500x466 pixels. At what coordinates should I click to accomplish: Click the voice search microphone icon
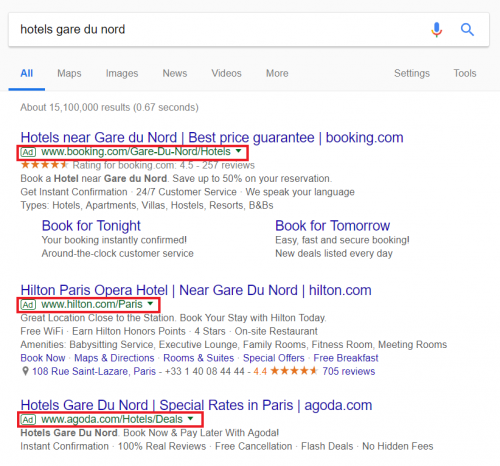[x=436, y=30]
